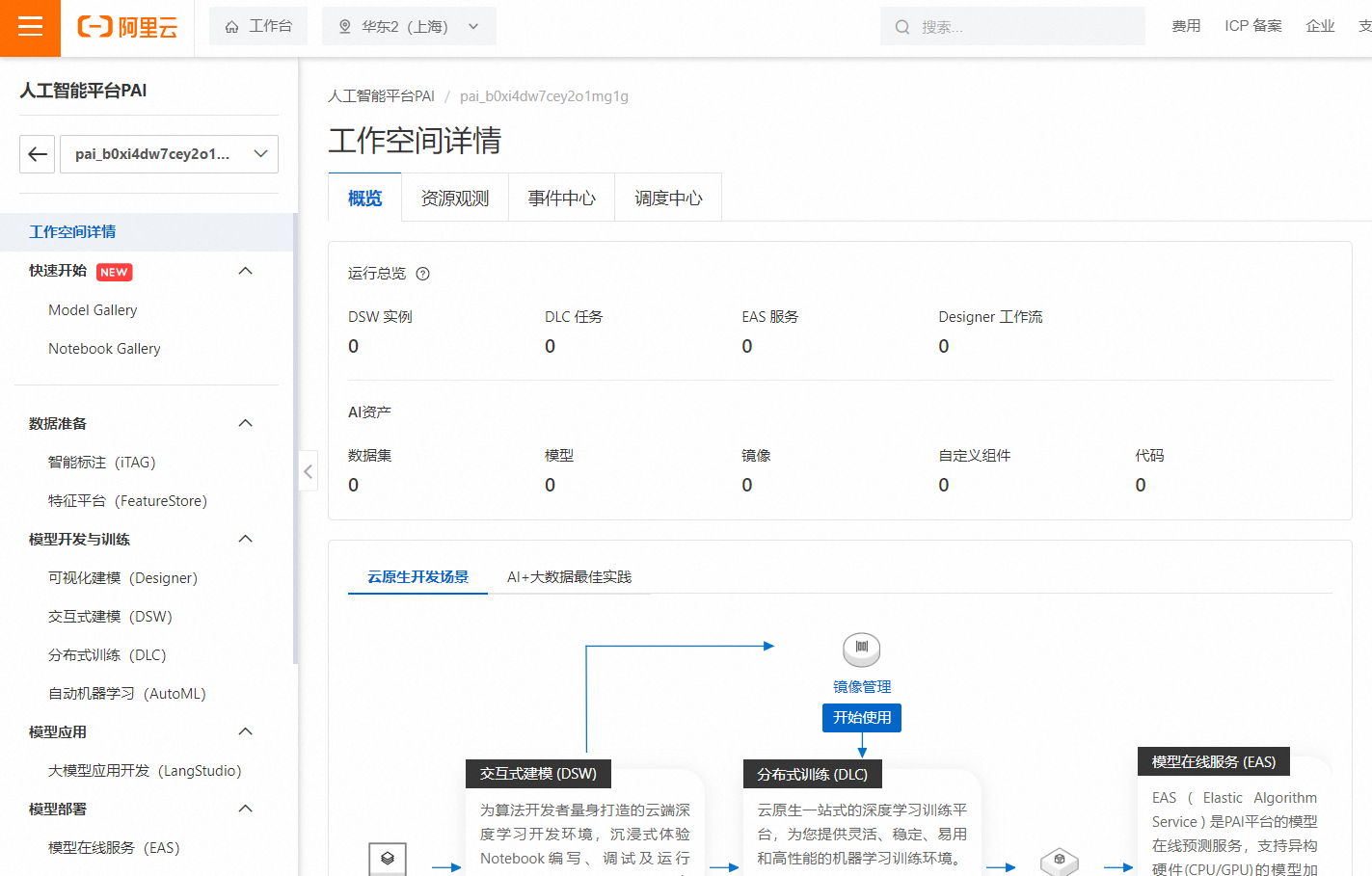
Task: Click the 自定义组件 count value
Action: pos(944,486)
